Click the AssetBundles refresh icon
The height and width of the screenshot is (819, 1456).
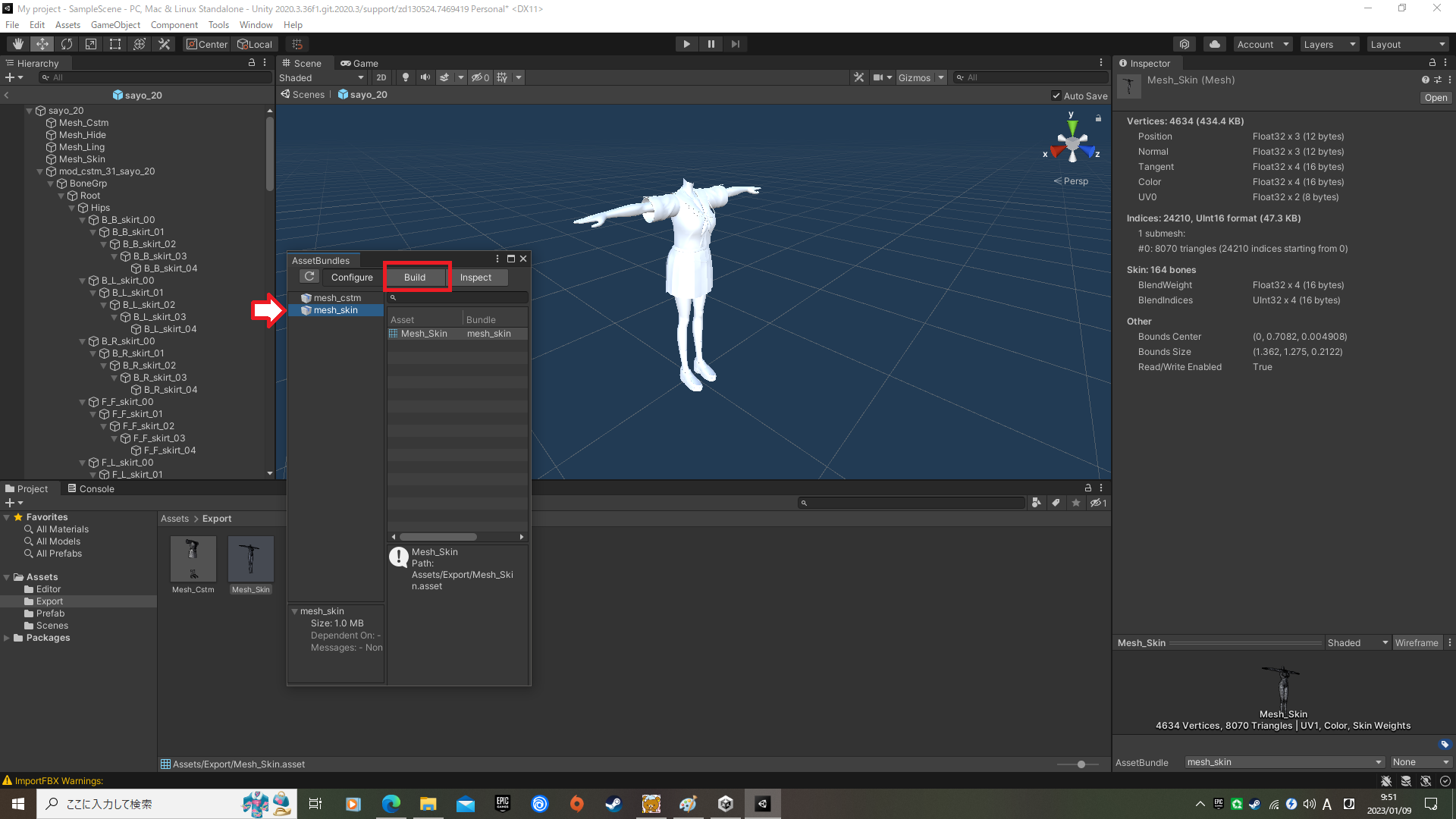[309, 277]
